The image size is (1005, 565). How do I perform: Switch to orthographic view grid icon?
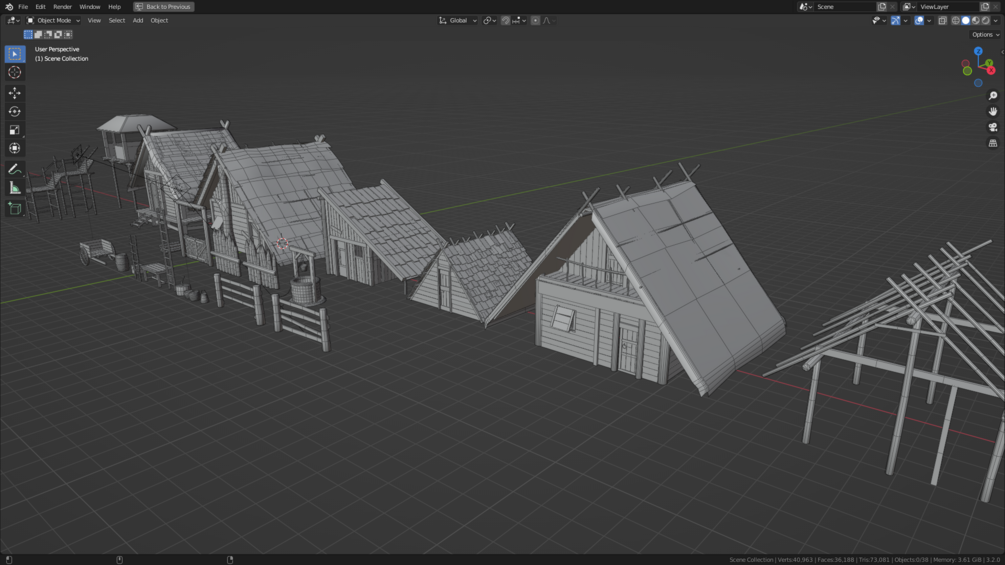[x=993, y=143]
